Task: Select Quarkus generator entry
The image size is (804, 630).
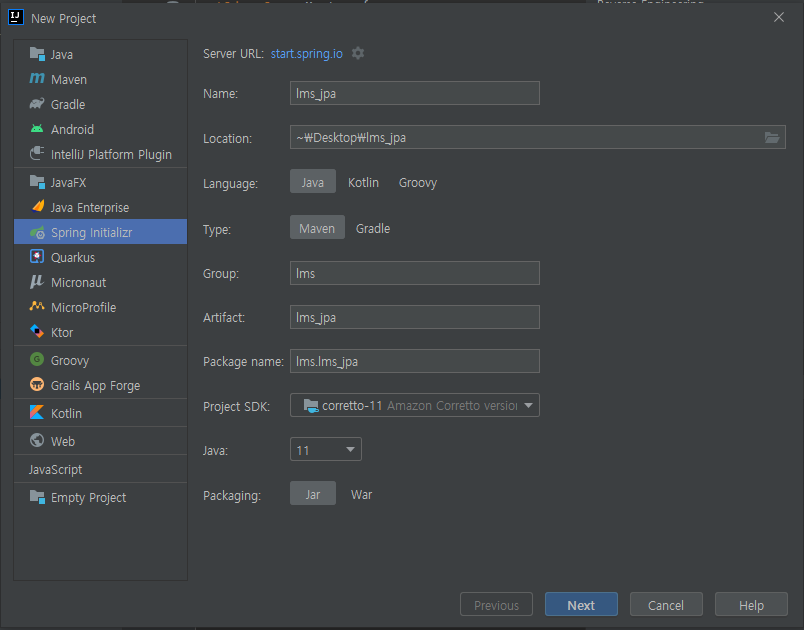Action: 100,257
